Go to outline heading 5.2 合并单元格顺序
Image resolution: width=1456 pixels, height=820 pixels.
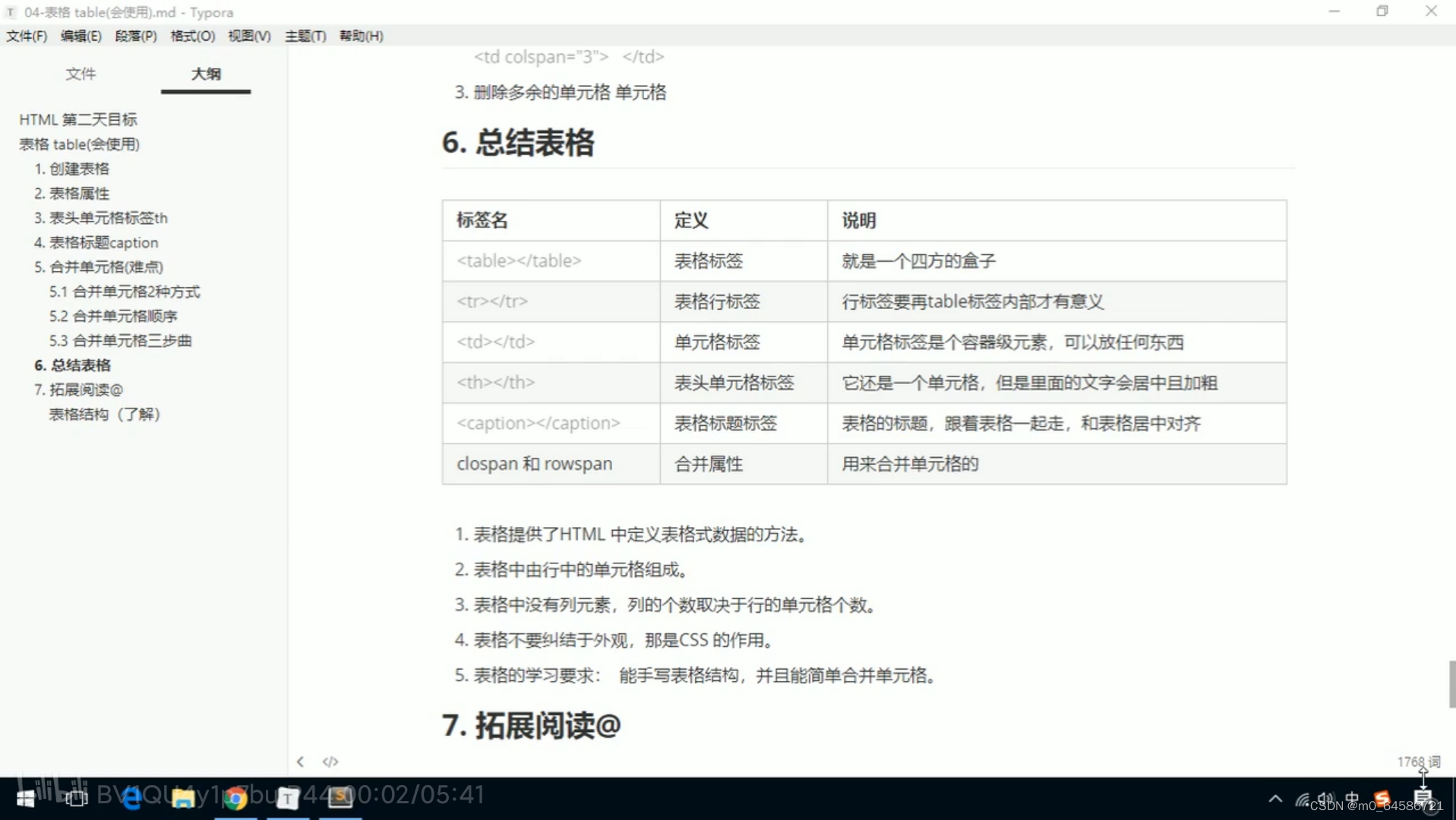[113, 316]
